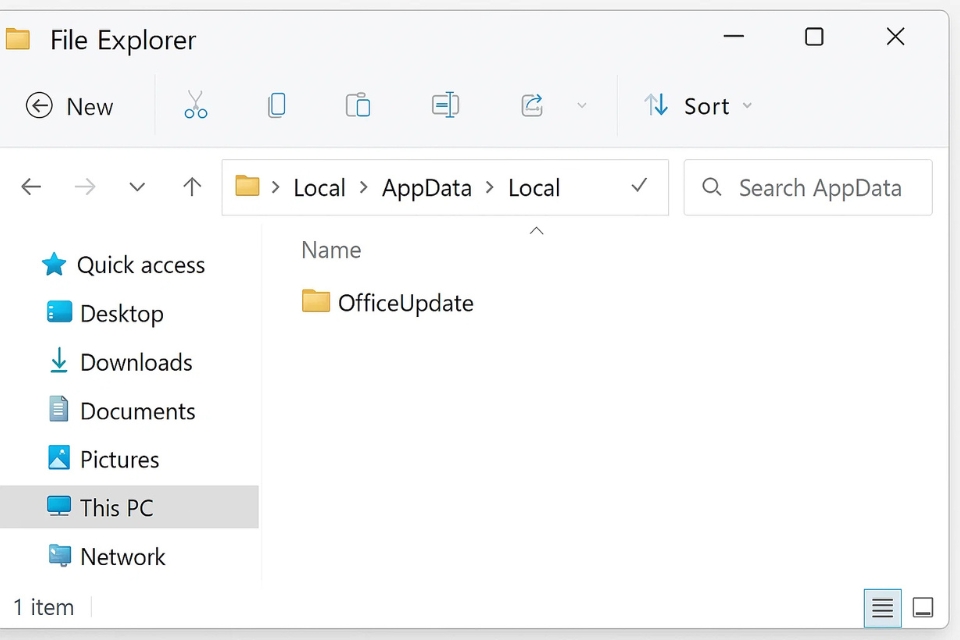Paste using the clipboard Paste icon

click(x=358, y=105)
